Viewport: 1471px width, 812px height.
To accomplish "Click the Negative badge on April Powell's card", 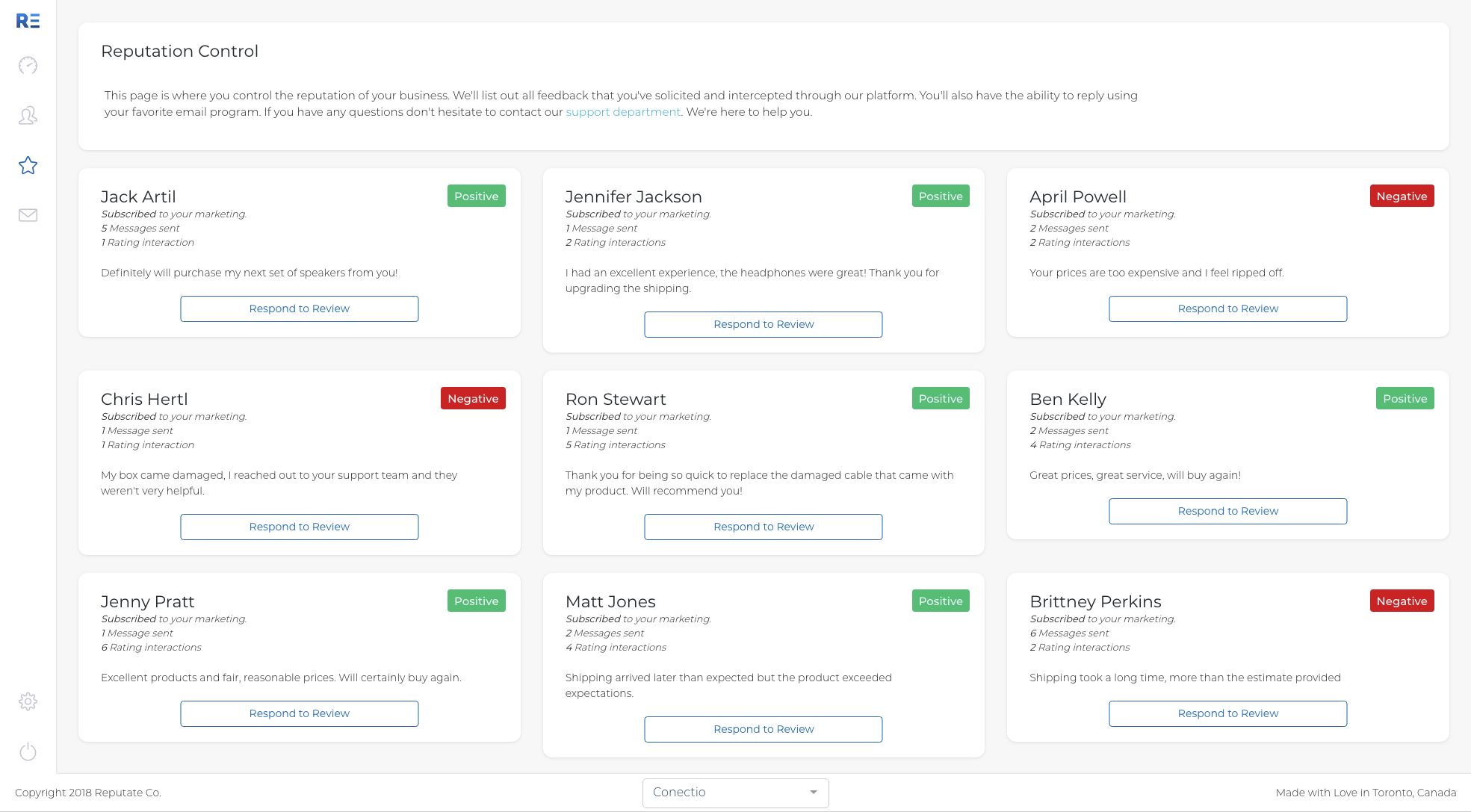I will (1401, 196).
